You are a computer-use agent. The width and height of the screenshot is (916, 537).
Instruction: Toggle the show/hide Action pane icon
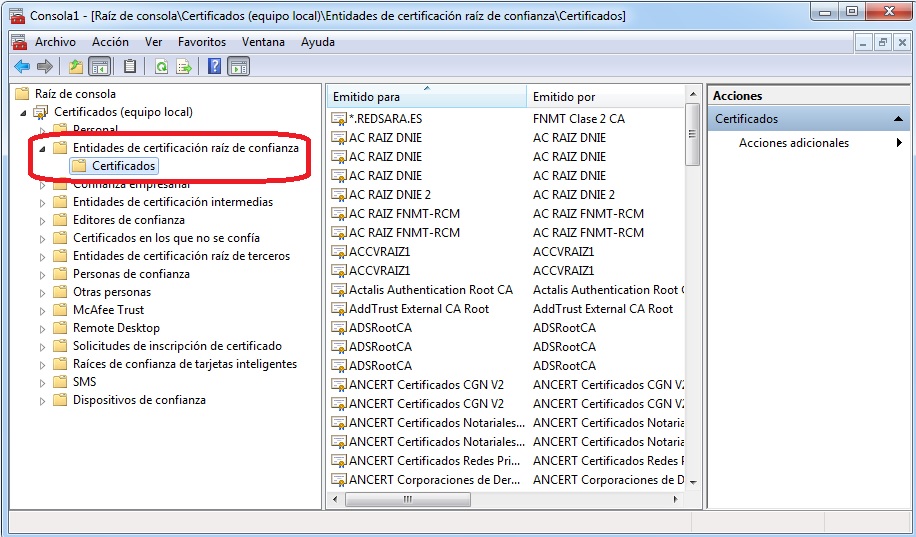pyautogui.click(x=238, y=67)
